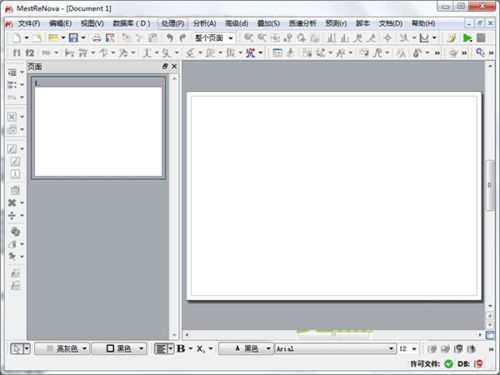Click the Print icon in toolbar
Image resolution: width=500 pixels, height=375 pixels.
click(97, 38)
